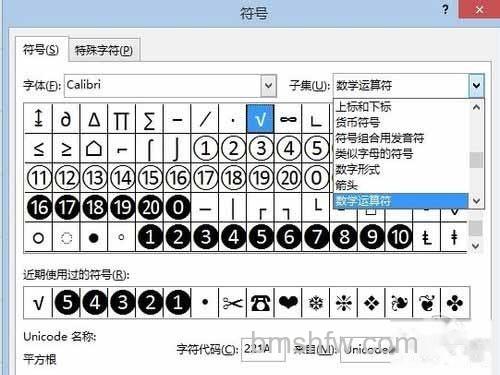Pick the greater-than-or-equal ≥ symbol
500x375 pixels.
click(66, 148)
